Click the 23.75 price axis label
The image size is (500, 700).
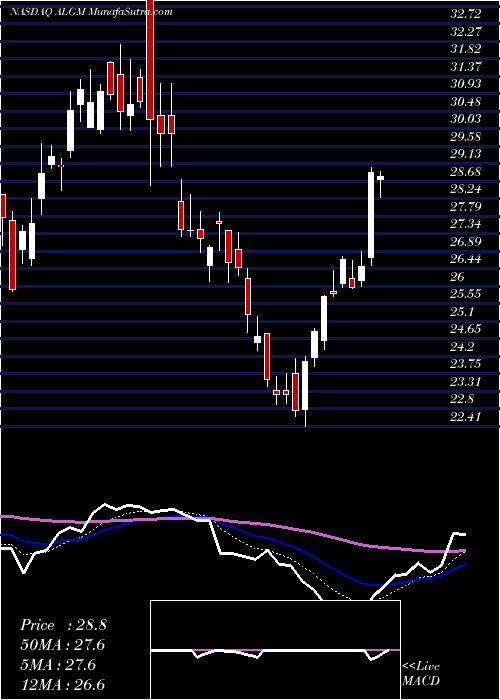[x=466, y=364]
